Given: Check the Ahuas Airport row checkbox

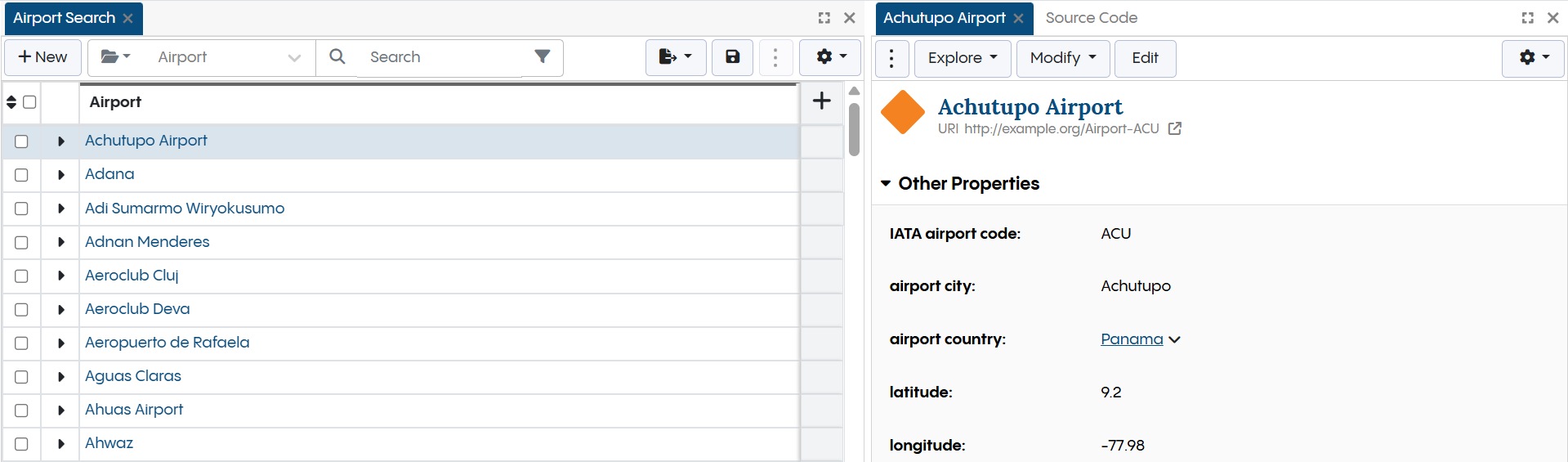Looking at the screenshot, I should (21, 410).
